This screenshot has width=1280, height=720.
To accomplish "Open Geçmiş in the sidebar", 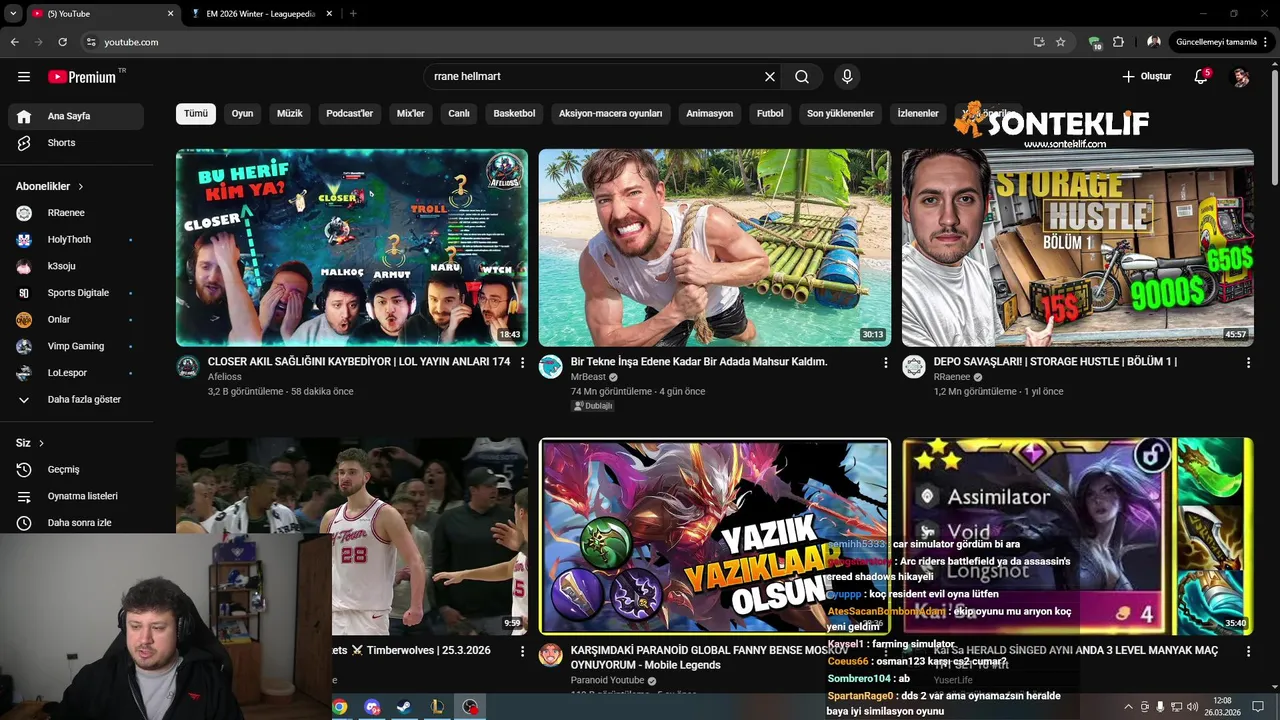I will [76, 469].
